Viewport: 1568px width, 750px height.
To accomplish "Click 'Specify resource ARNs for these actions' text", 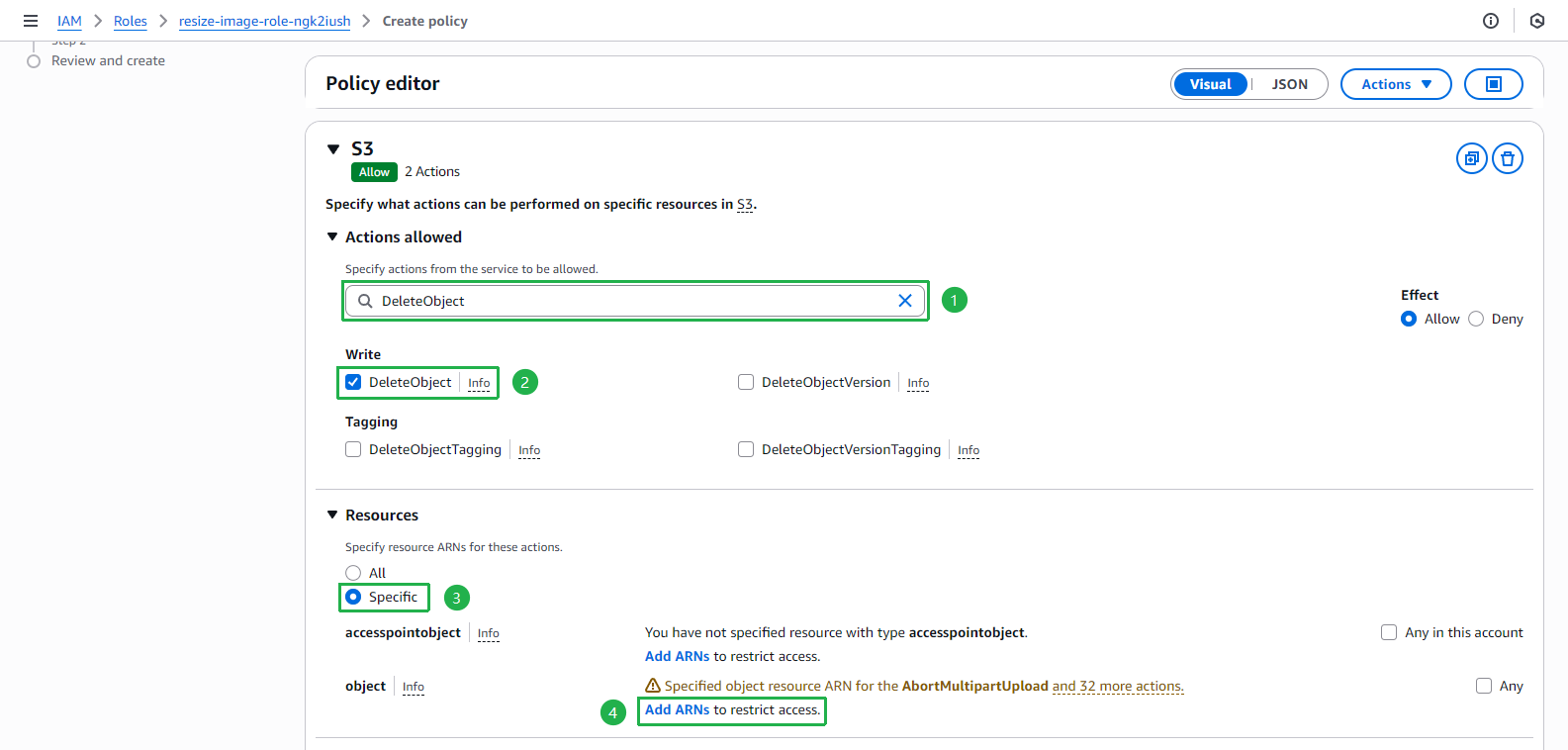I will pos(453,547).
